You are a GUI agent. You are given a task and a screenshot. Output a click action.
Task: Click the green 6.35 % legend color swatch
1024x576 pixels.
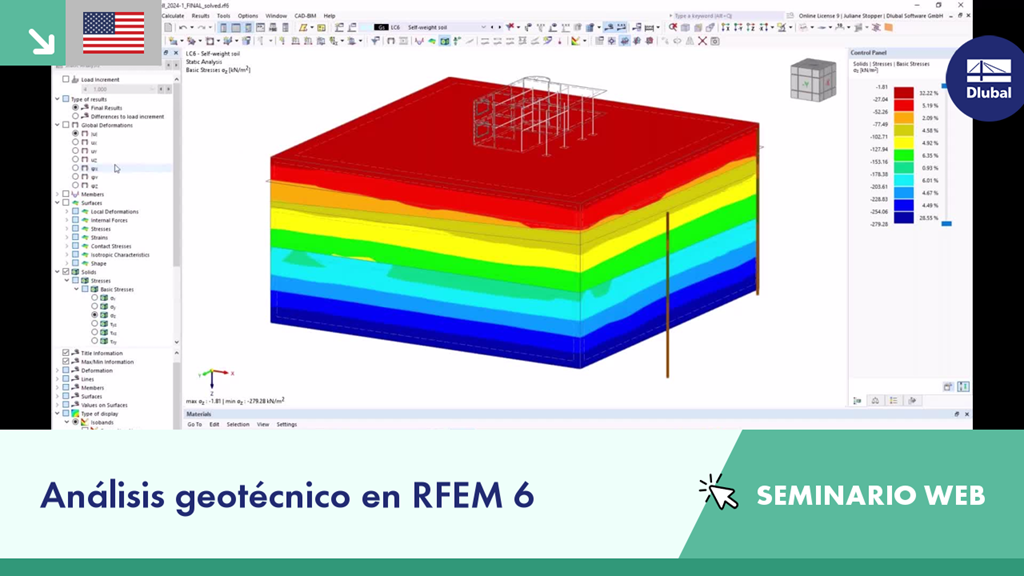click(x=904, y=155)
